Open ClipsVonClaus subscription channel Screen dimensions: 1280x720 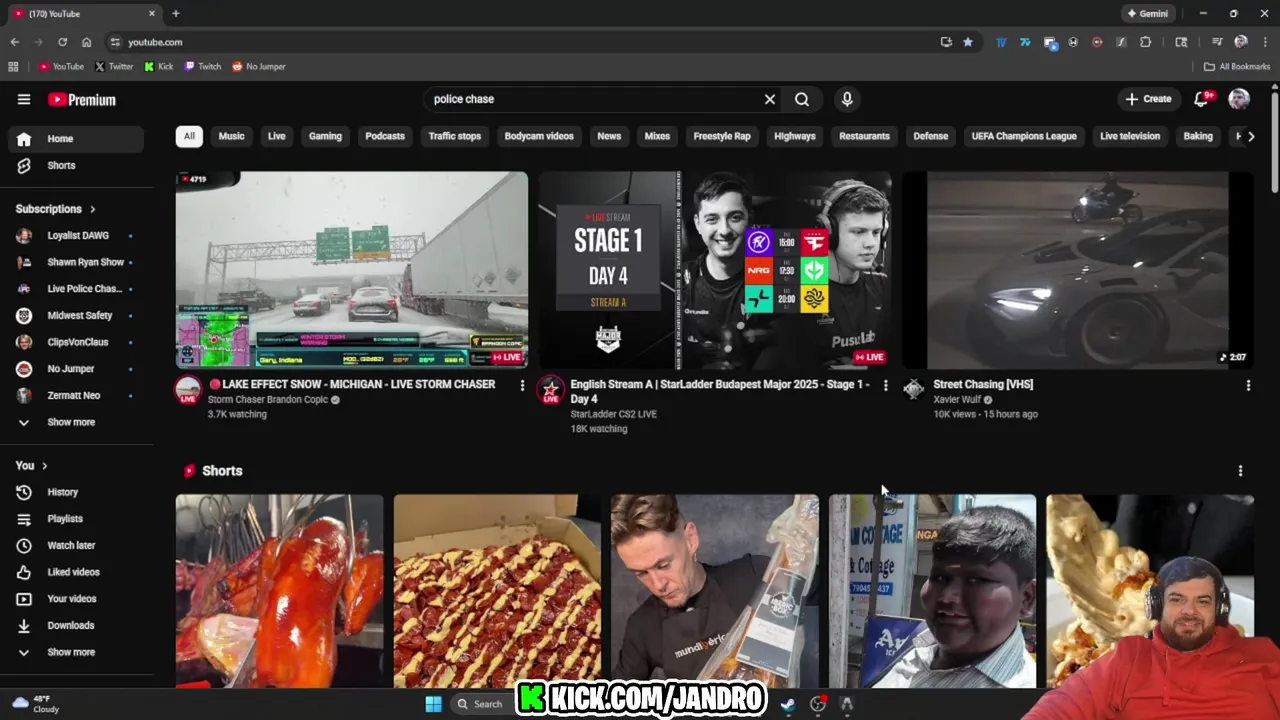pos(76,342)
